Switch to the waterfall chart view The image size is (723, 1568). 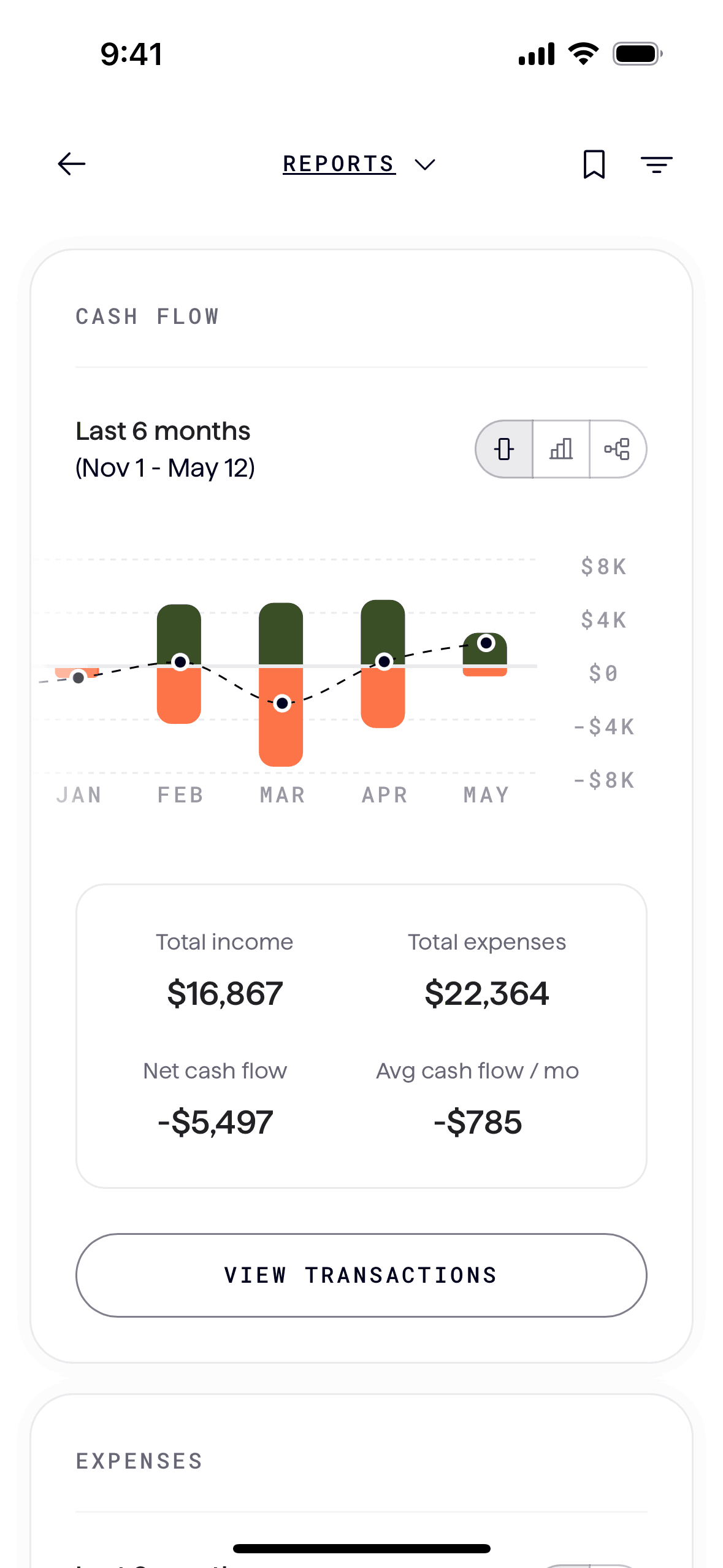(x=504, y=449)
